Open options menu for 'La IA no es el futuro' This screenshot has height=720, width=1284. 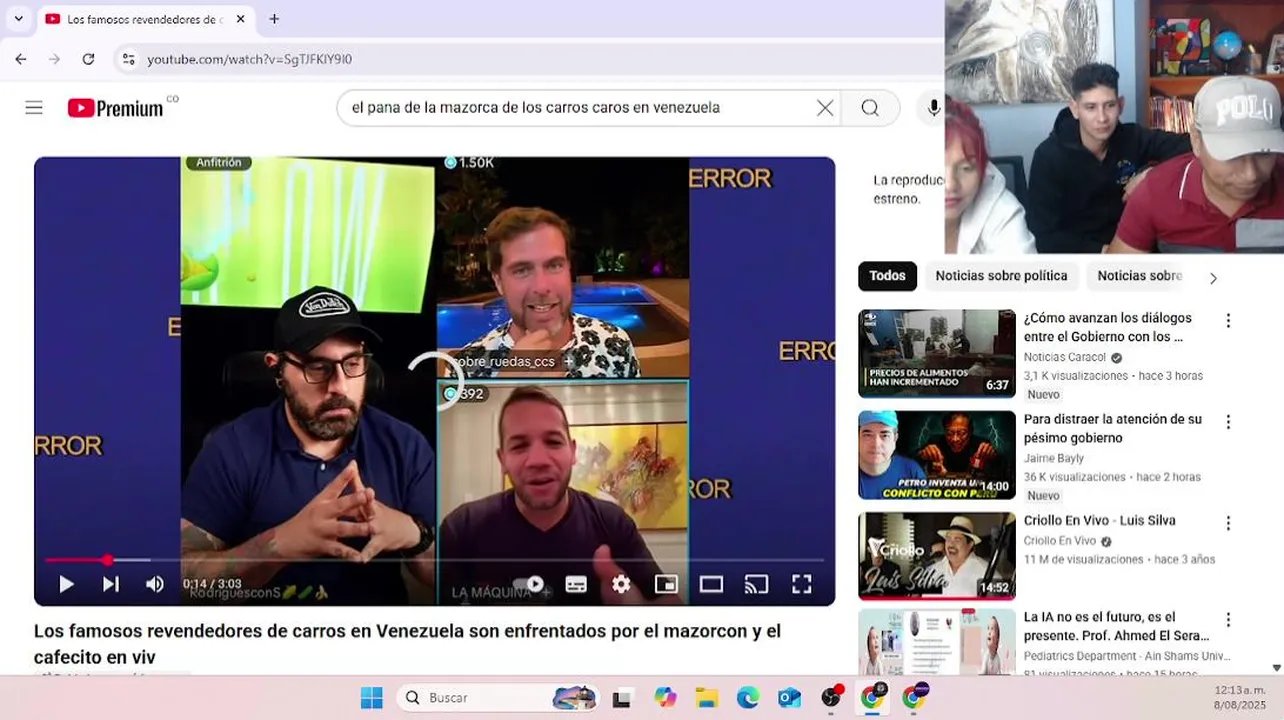pyautogui.click(x=1228, y=620)
